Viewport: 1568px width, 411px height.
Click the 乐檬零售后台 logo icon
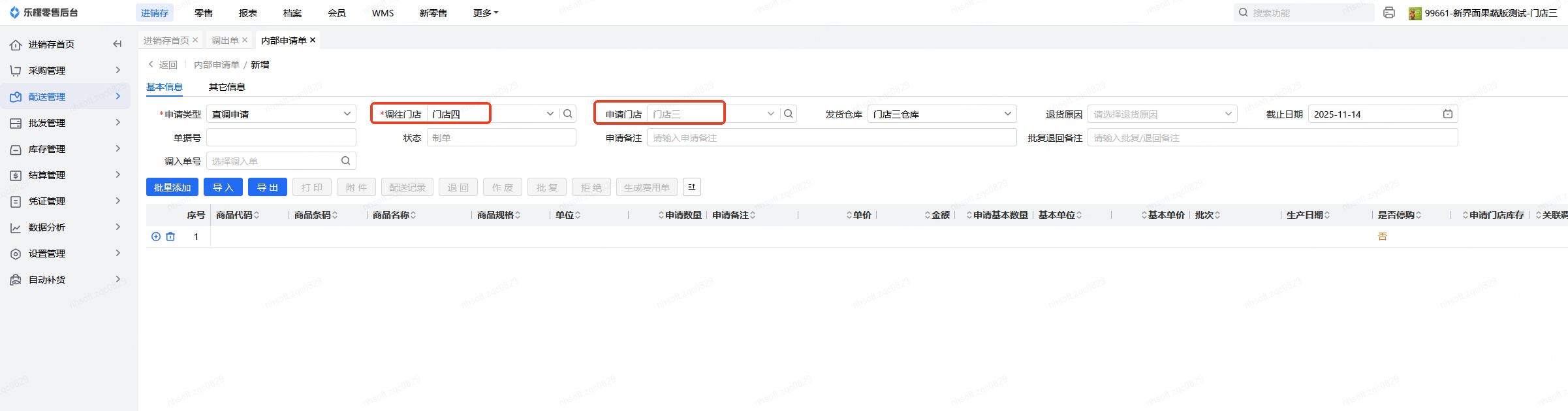[14, 12]
